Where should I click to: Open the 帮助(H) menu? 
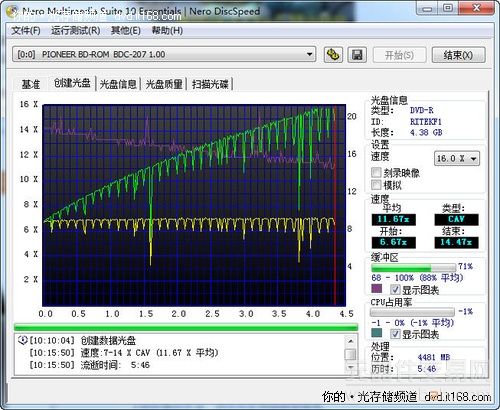coord(167,31)
